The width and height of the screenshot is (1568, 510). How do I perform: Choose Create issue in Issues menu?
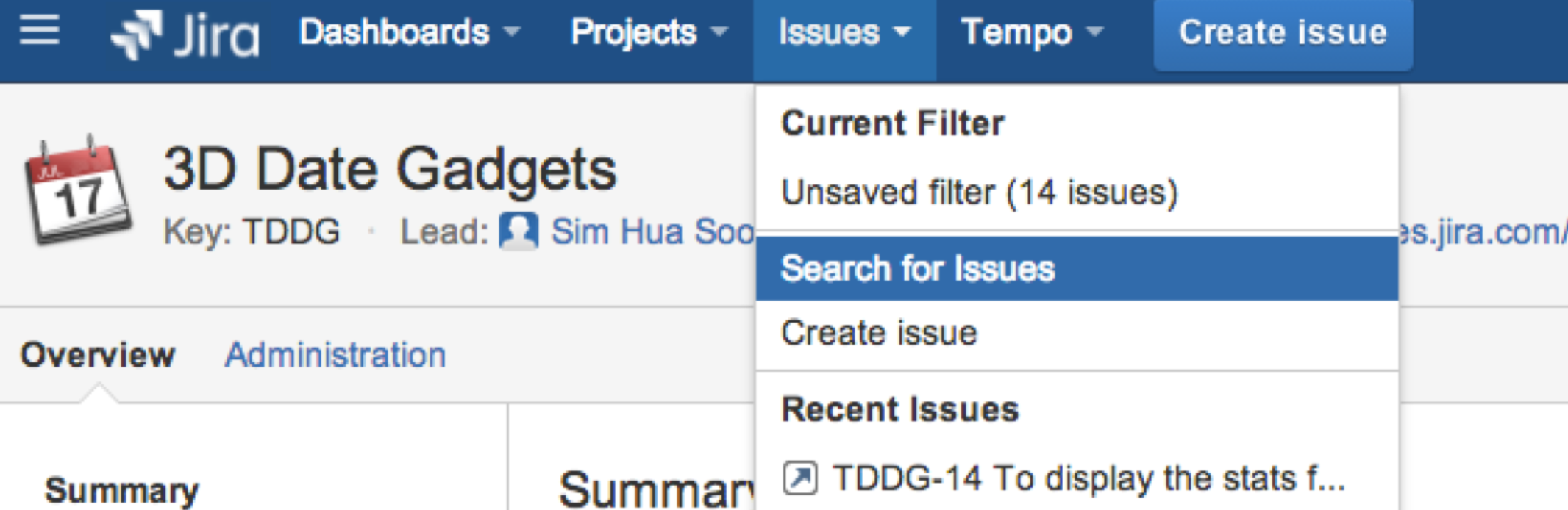[x=879, y=333]
